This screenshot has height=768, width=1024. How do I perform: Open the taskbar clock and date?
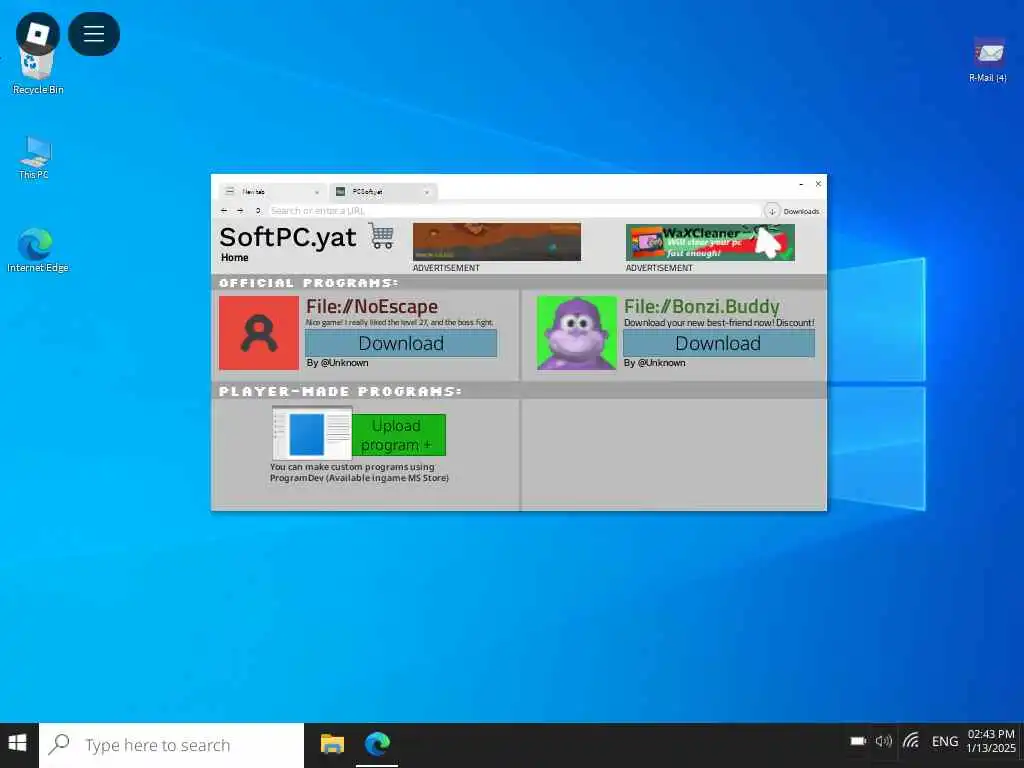(991, 741)
